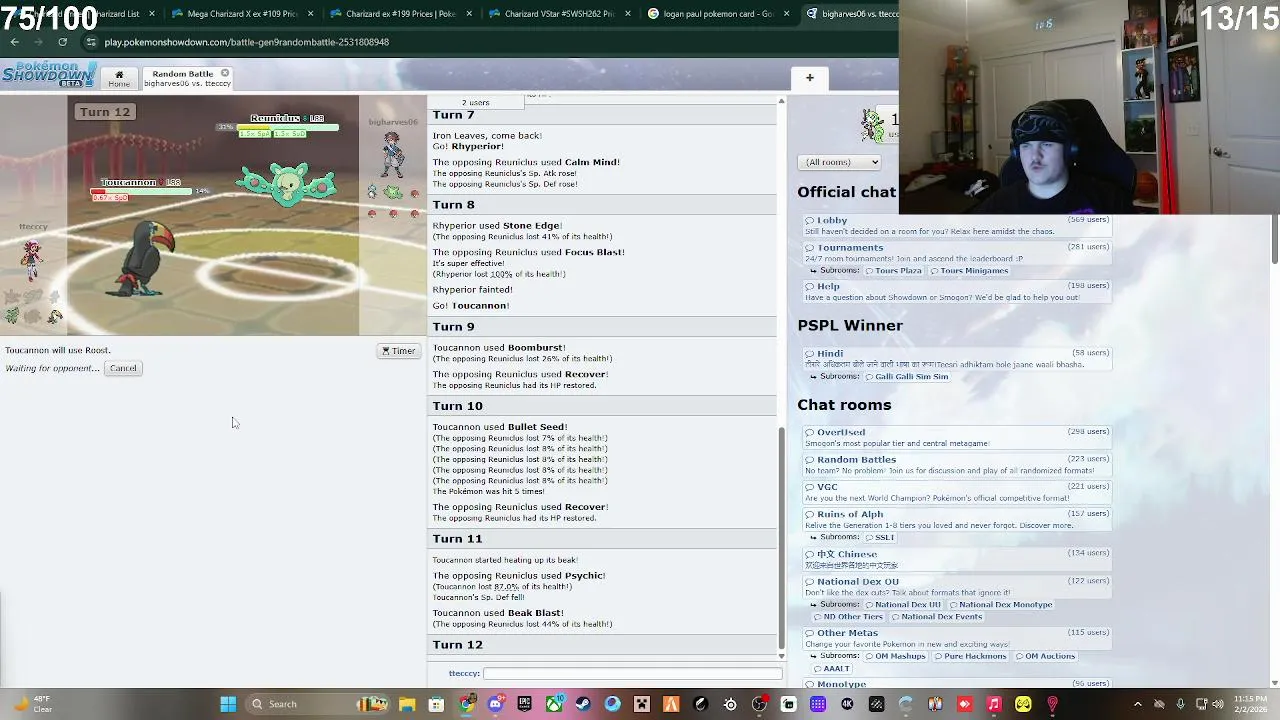The width and height of the screenshot is (1280, 720).
Task: Open Google Chrome from the taskbar
Action: [x=466, y=704]
